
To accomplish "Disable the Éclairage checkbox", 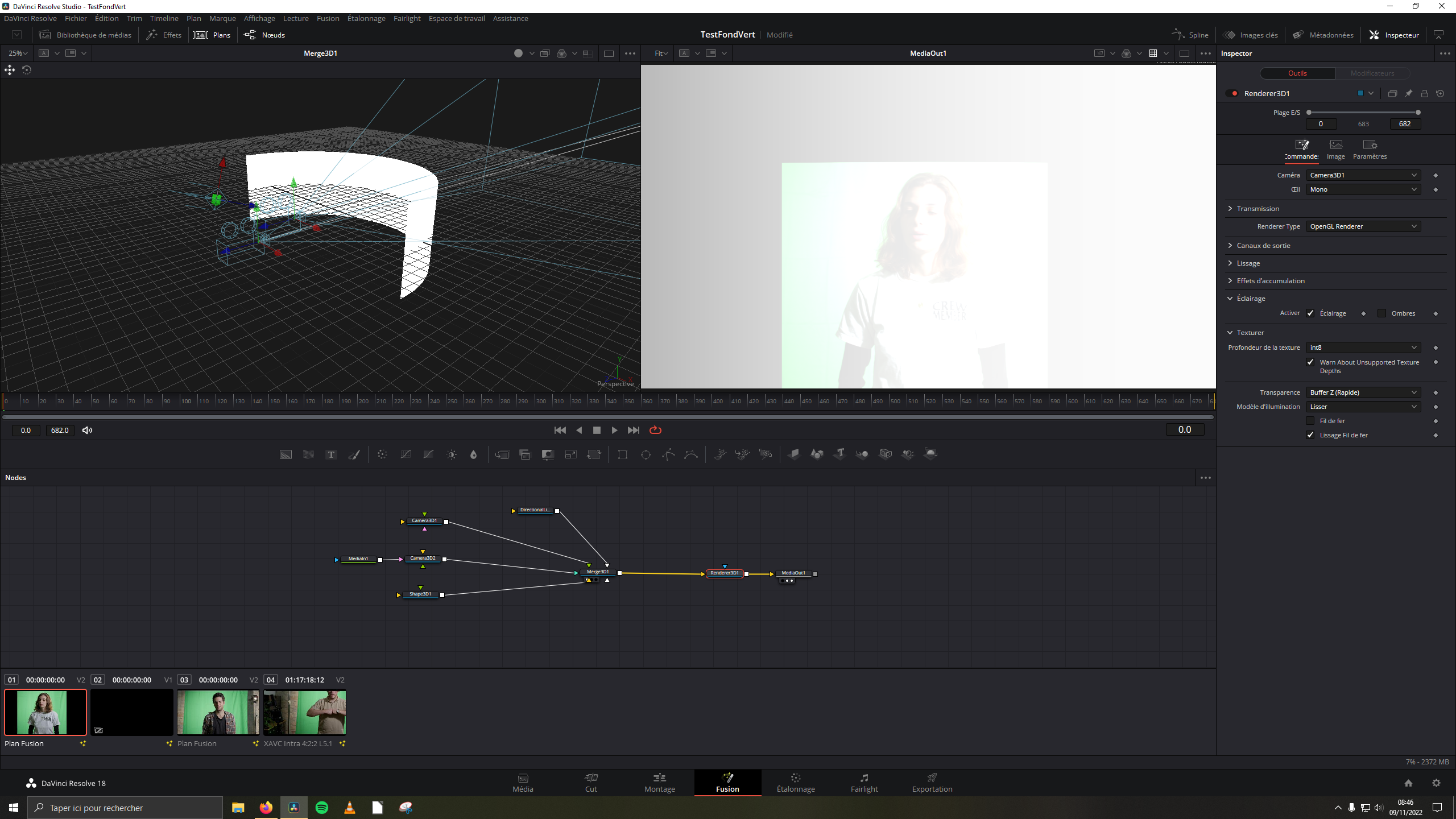I will (1310, 313).
